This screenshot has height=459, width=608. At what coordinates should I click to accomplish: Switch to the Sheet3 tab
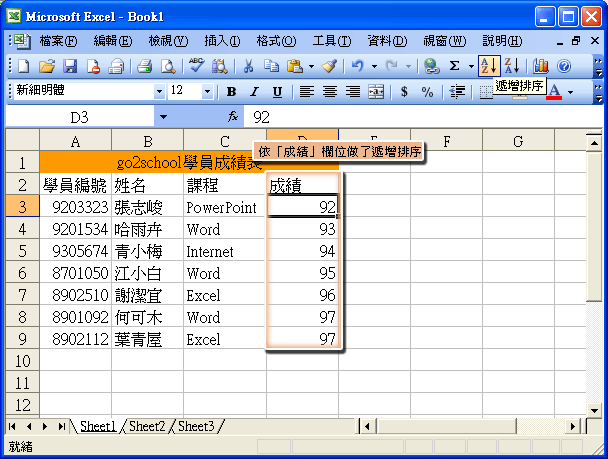(x=196, y=426)
